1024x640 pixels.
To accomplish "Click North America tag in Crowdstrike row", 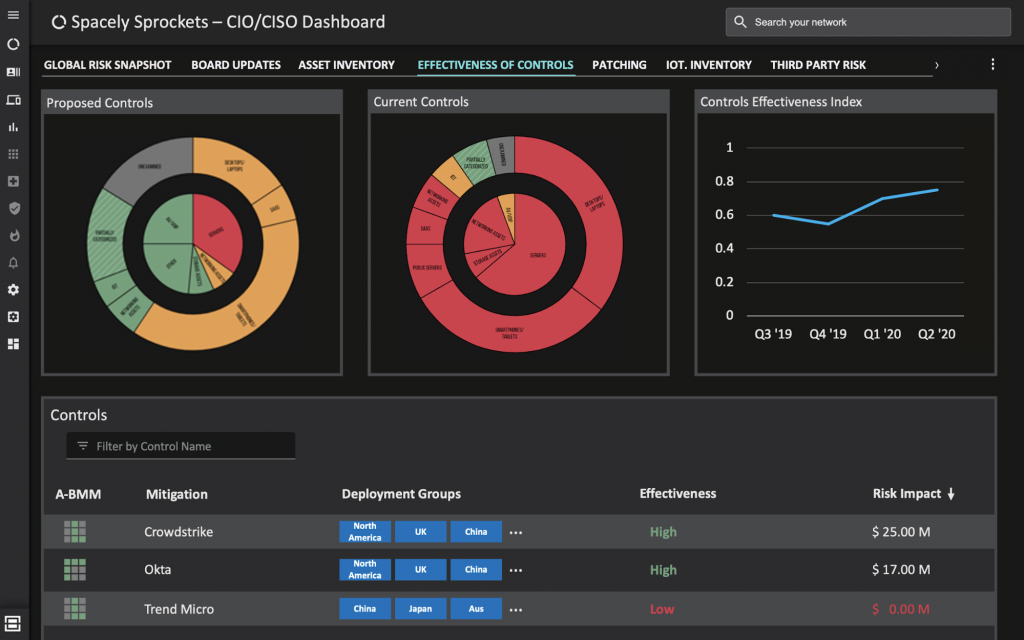I will coord(365,532).
